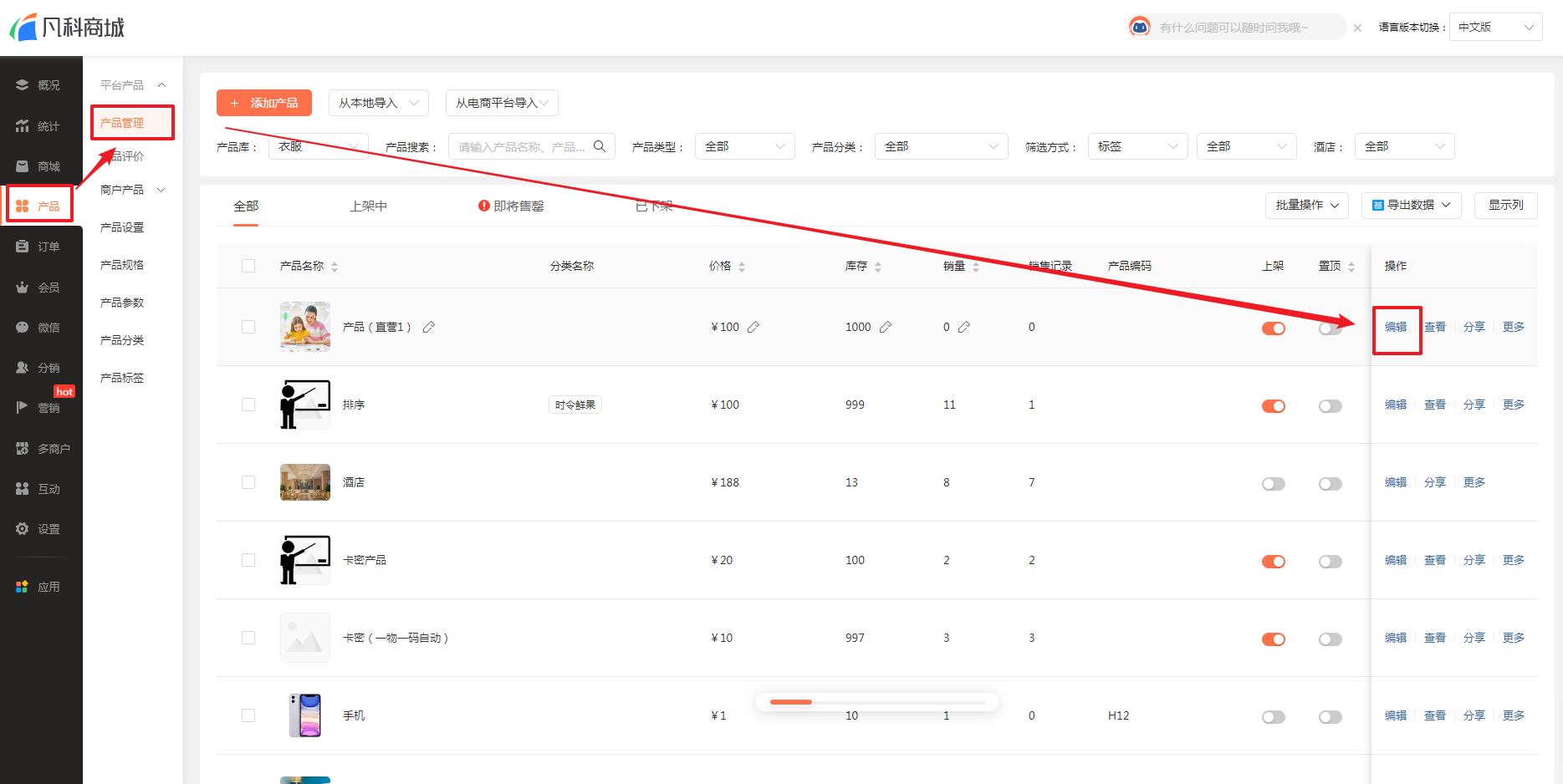Enable 上架 switch for 酒店 product
This screenshot has height=784, width=1563.
(x=1274, y=484)
